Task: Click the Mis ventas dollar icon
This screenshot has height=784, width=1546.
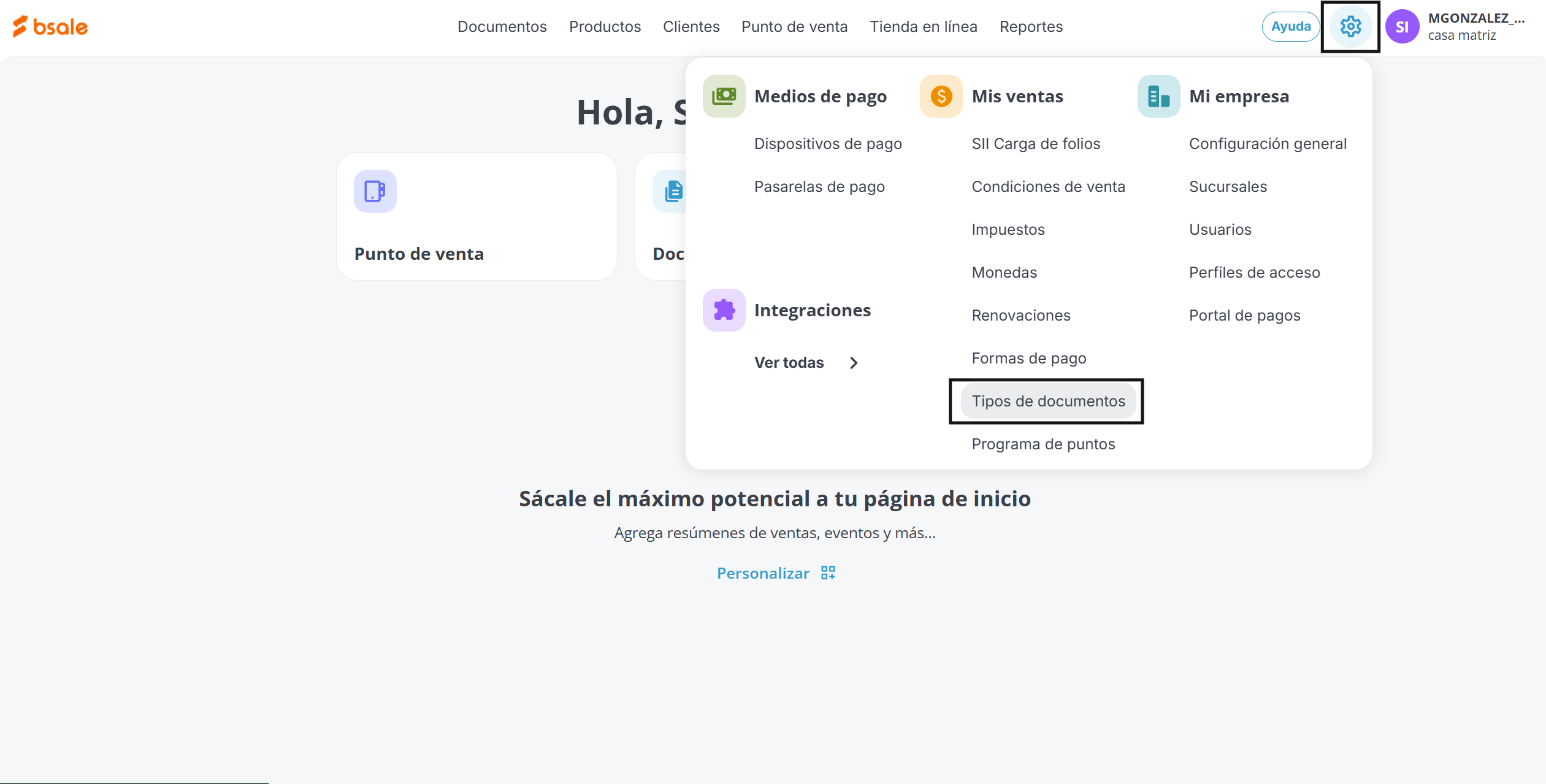Action: coord(941,96)
